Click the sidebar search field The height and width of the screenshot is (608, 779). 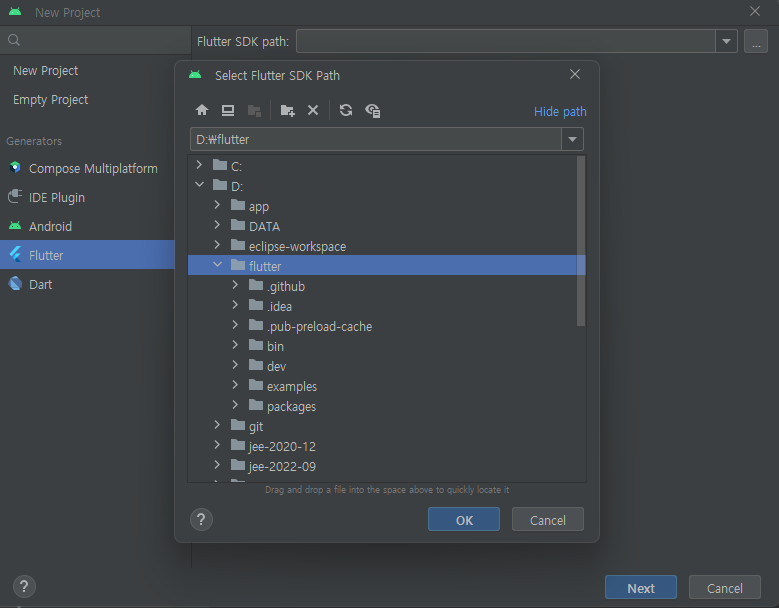[x=95, y=40]
